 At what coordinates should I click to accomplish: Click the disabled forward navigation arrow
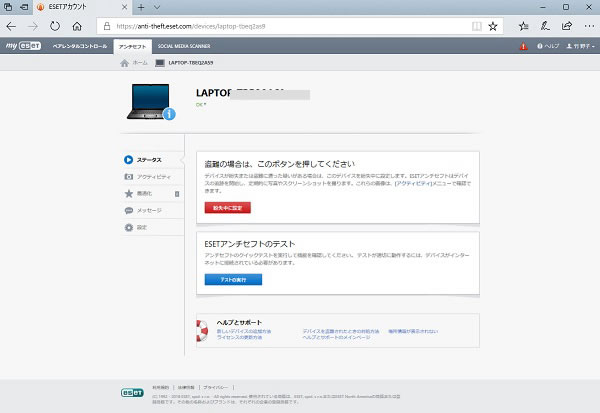pos(33,26)
